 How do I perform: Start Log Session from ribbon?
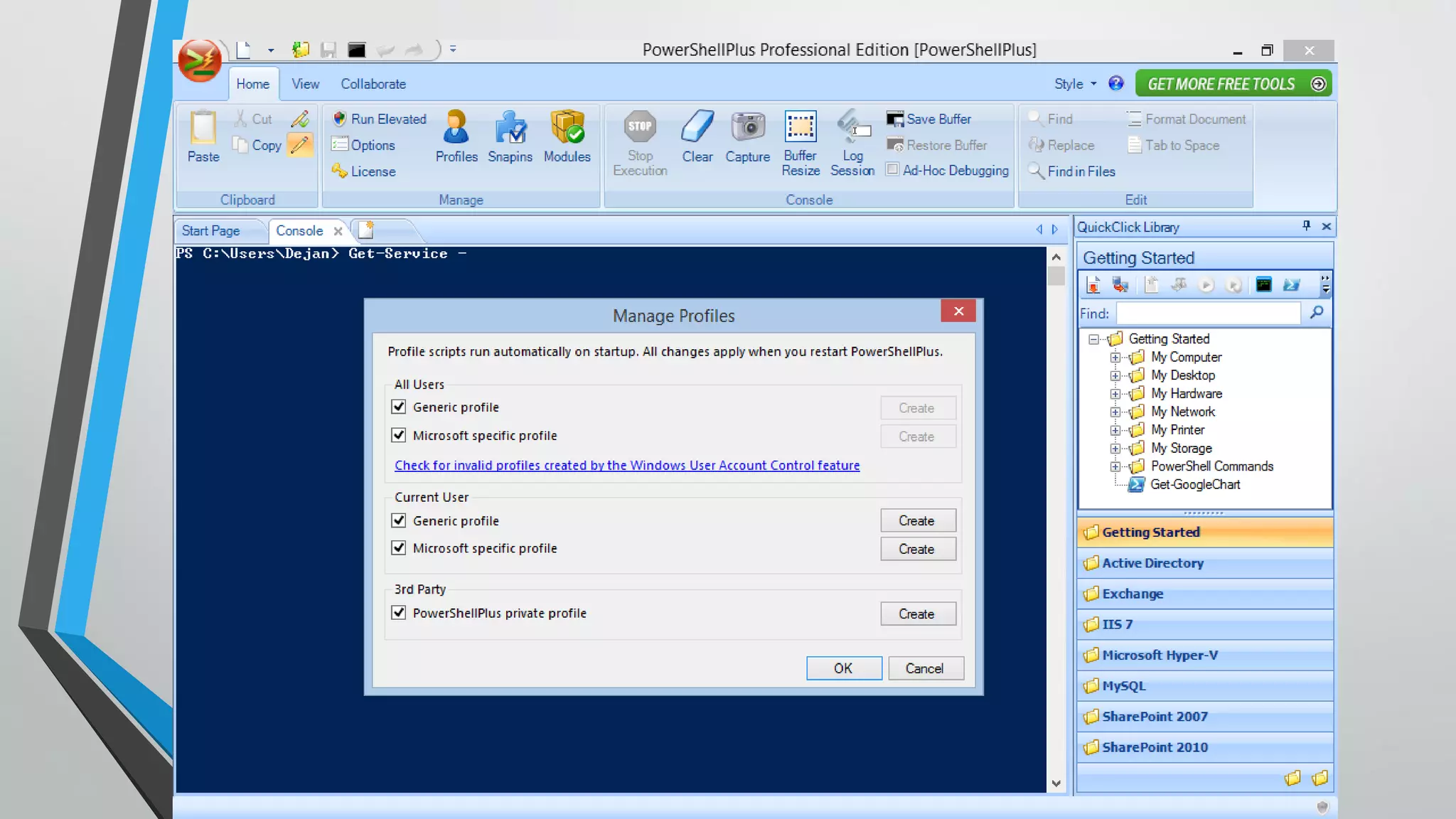[852, 129]
